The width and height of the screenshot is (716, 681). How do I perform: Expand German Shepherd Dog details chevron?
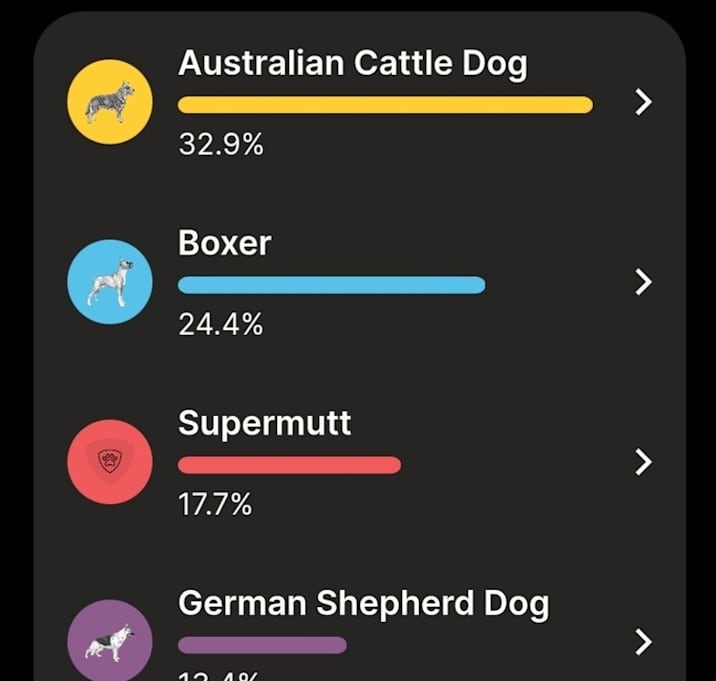tap(643, 642)
